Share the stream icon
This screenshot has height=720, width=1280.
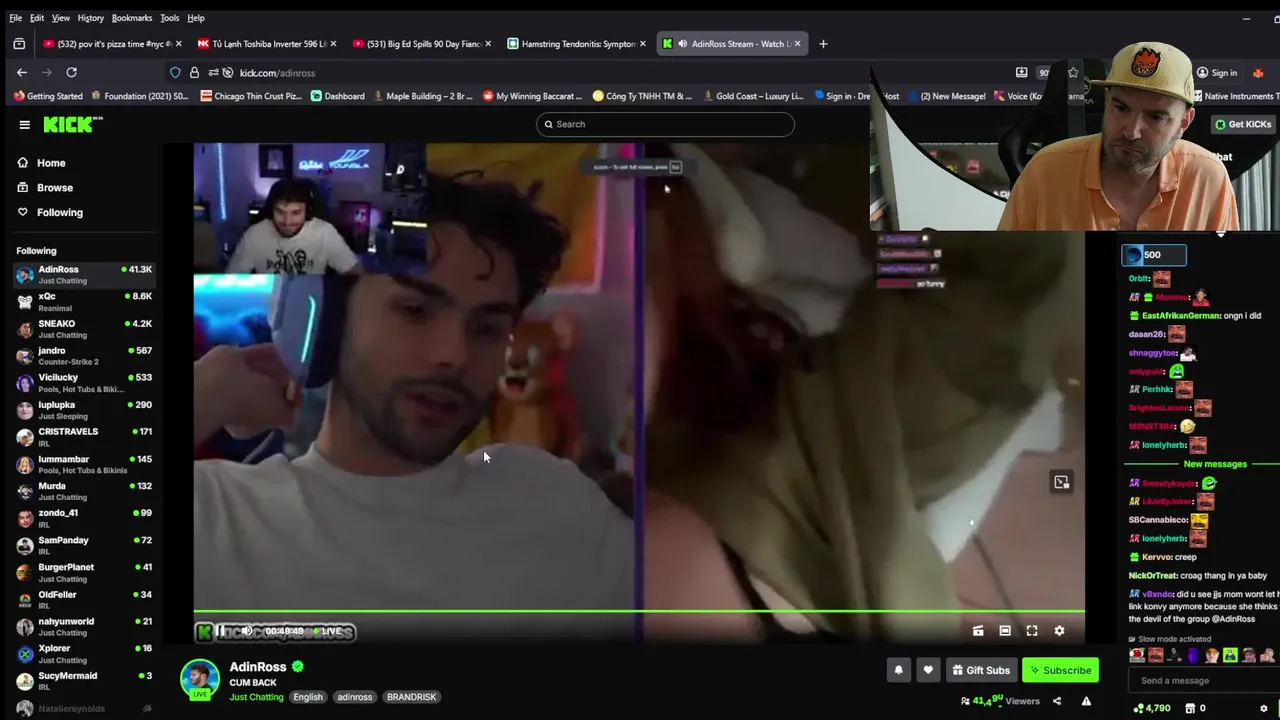pos(1057,701)
